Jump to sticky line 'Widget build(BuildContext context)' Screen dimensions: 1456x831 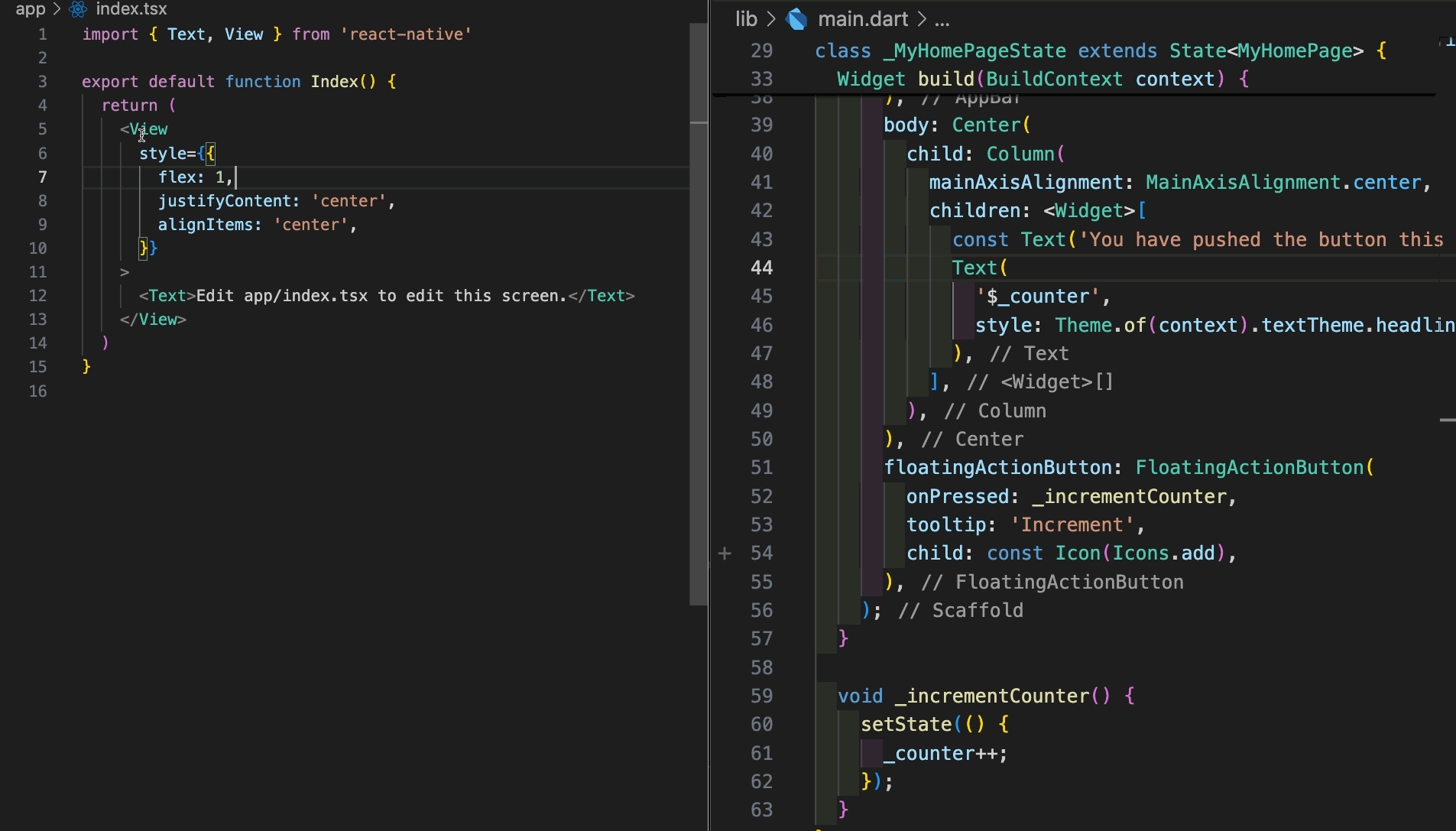(1043, 80)
